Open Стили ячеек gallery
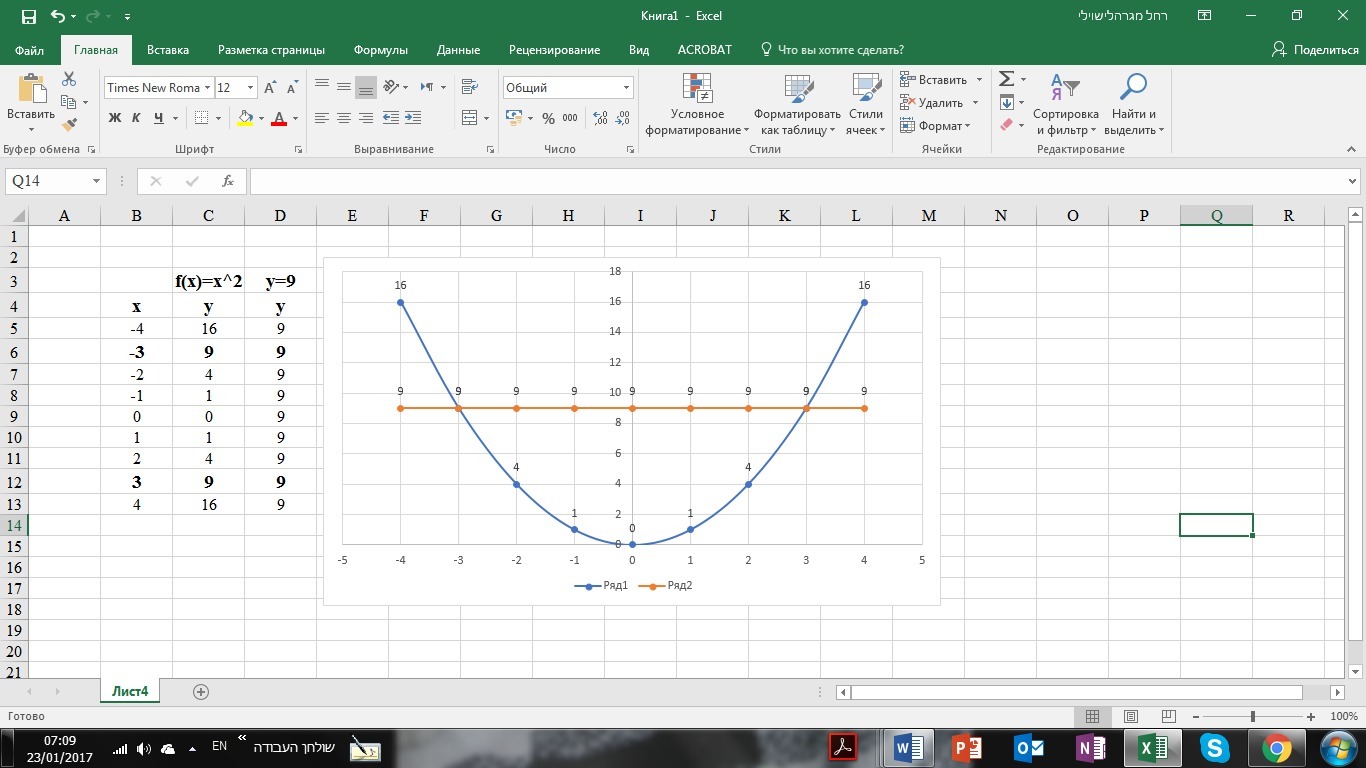1366x768 pixels. click(865, 104)
